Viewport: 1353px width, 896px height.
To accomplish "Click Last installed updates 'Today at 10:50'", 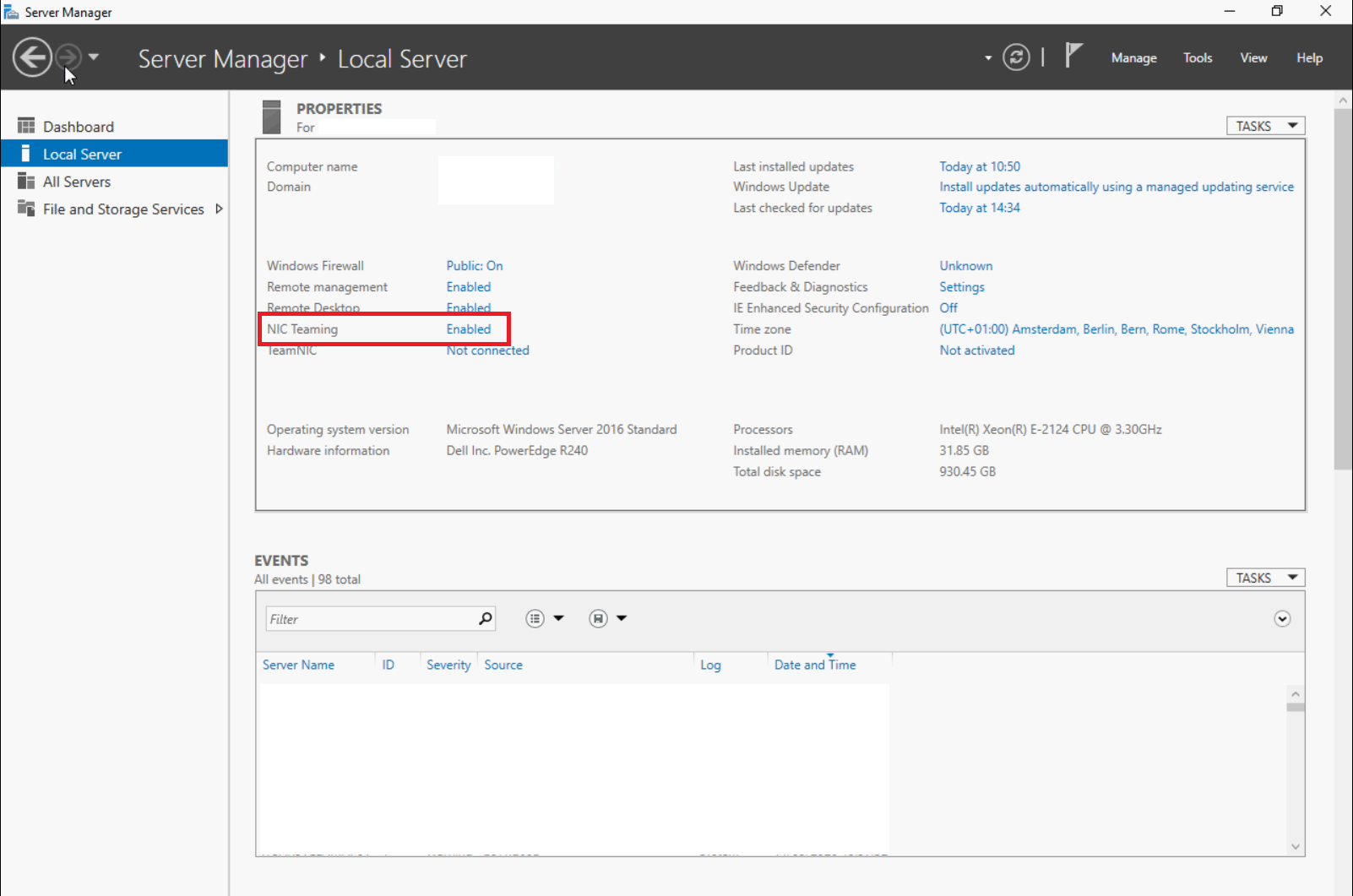I will click(x=980, y=166).
